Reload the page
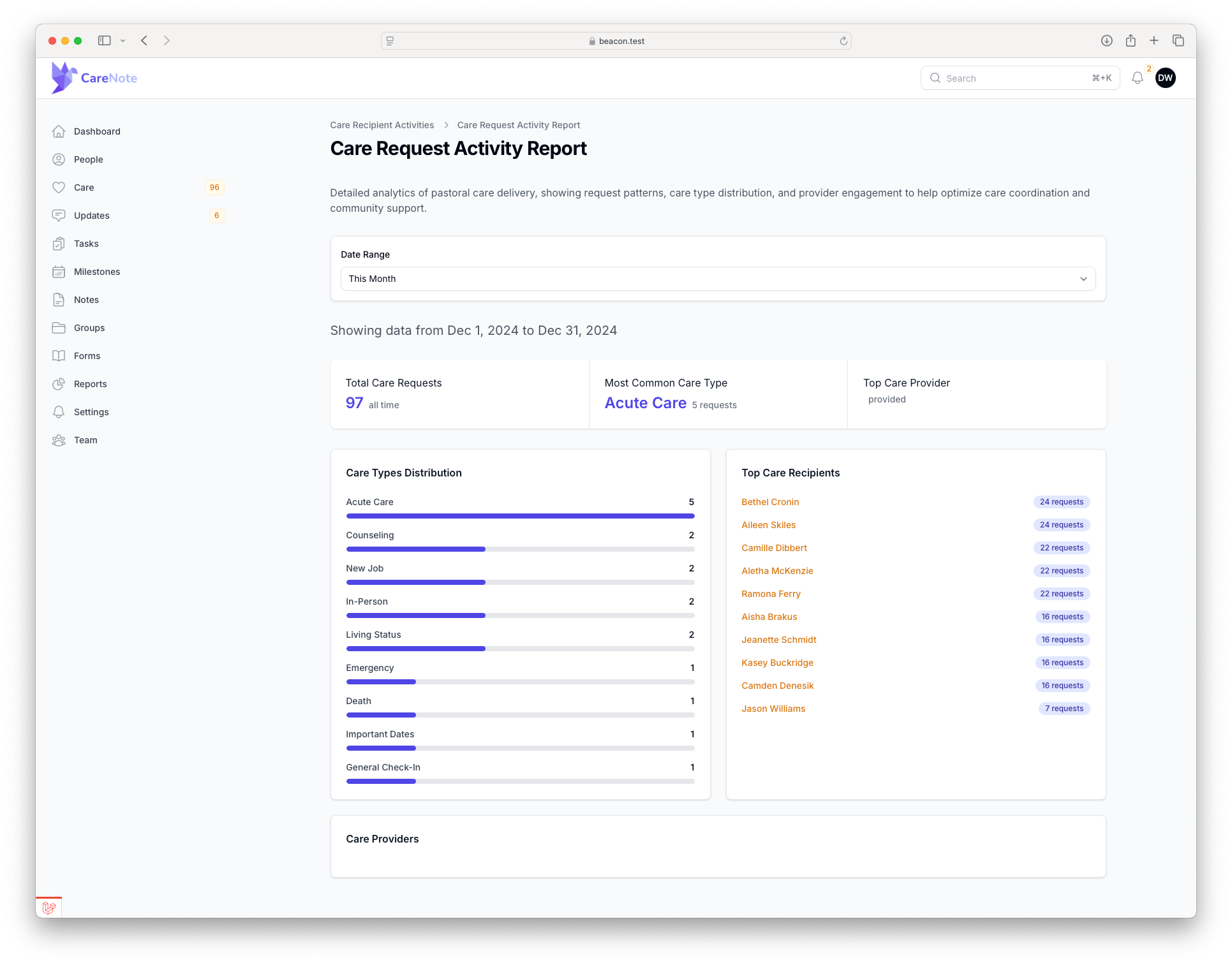Viewport: 1232px width, 965px height. coord(843,41)
